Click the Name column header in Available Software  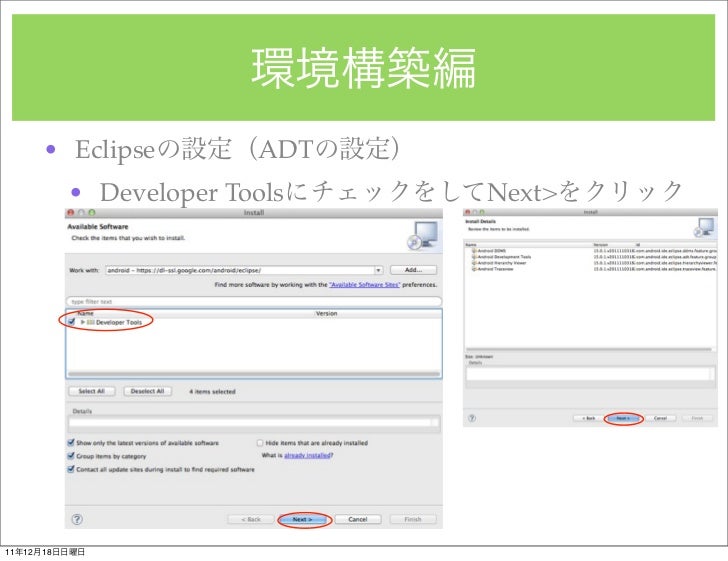(85, 313)
